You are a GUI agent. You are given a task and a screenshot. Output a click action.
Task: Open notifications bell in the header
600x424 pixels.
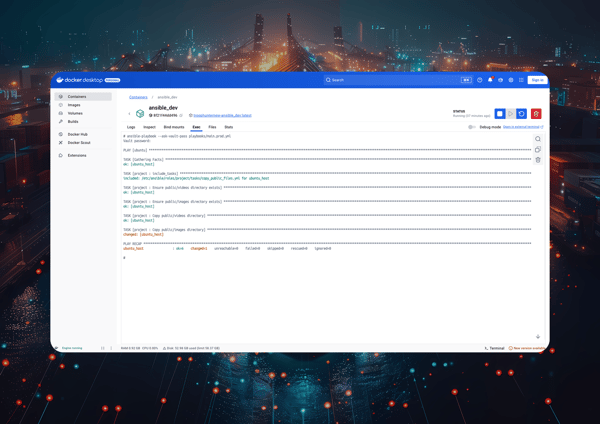click(x=490, y=80)
